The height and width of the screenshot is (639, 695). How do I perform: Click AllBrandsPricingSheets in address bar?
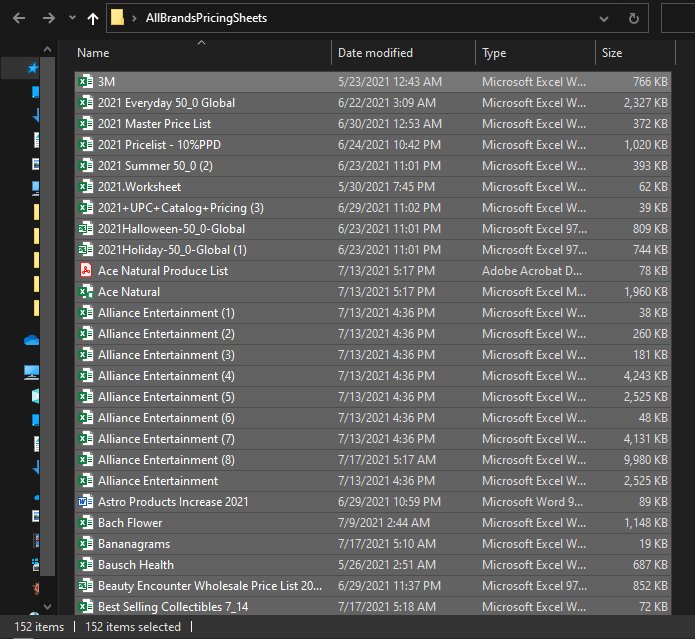tap(206, 18)
